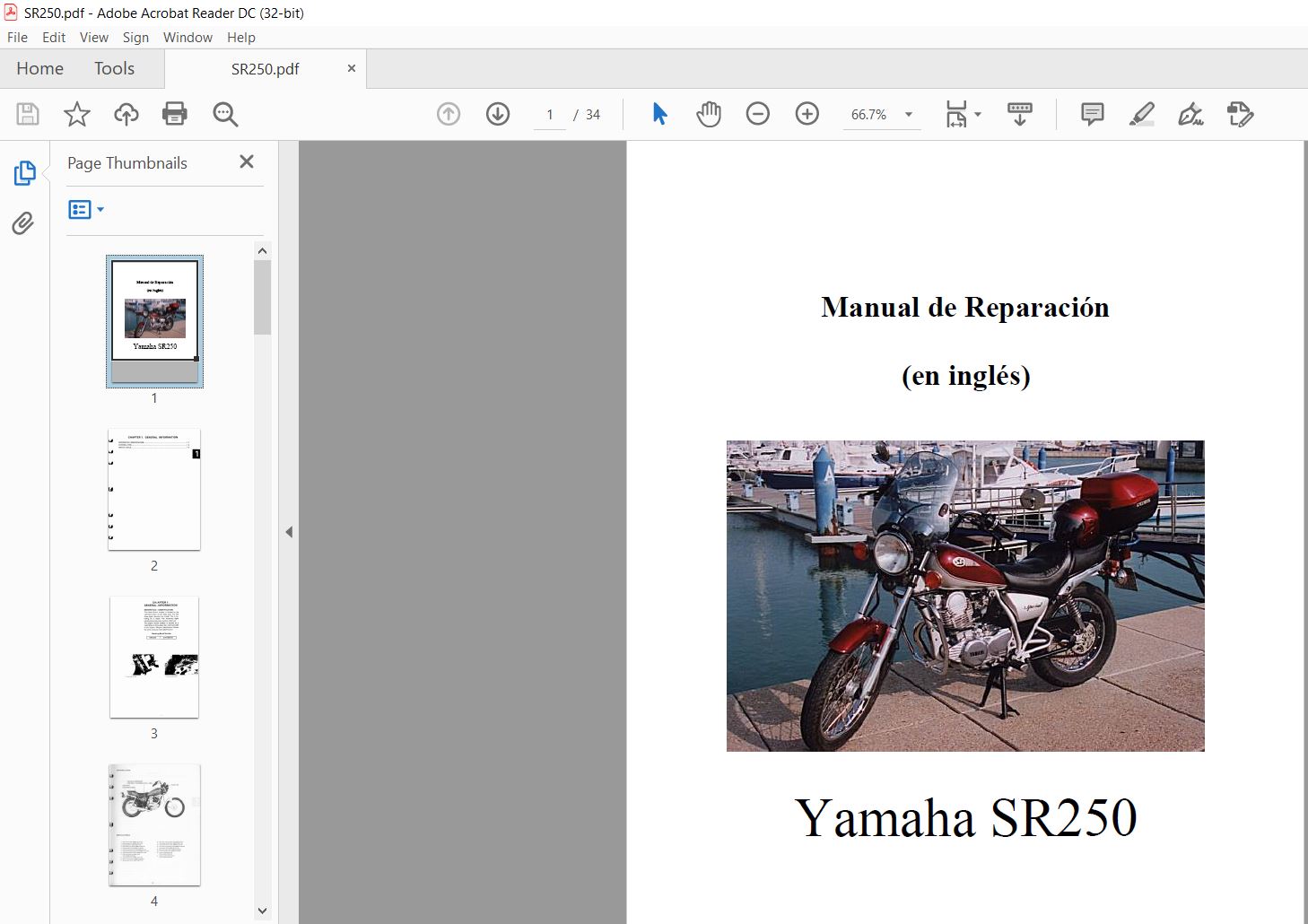1308x924 pixels.
Task: Click the thumbnails panel scrollbar thumb
Action: [x=262, y=297]
